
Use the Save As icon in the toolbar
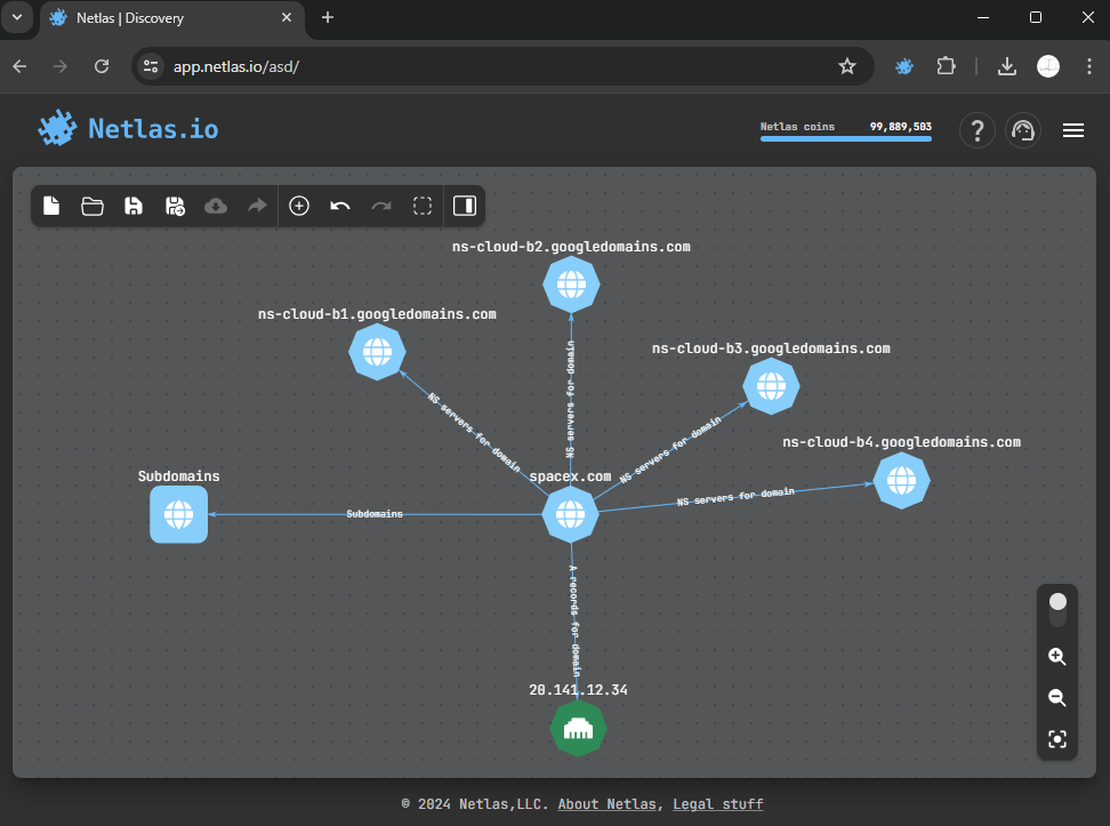[x=174, y=205]
